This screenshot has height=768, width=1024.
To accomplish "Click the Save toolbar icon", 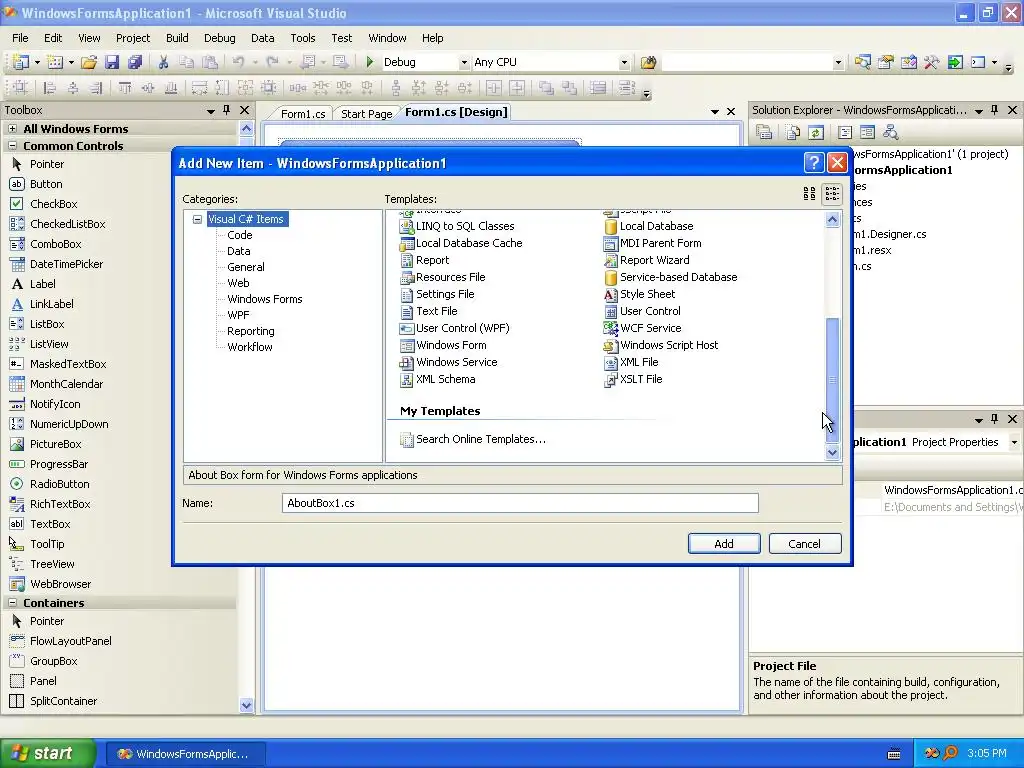I will [x=112, y=63].
